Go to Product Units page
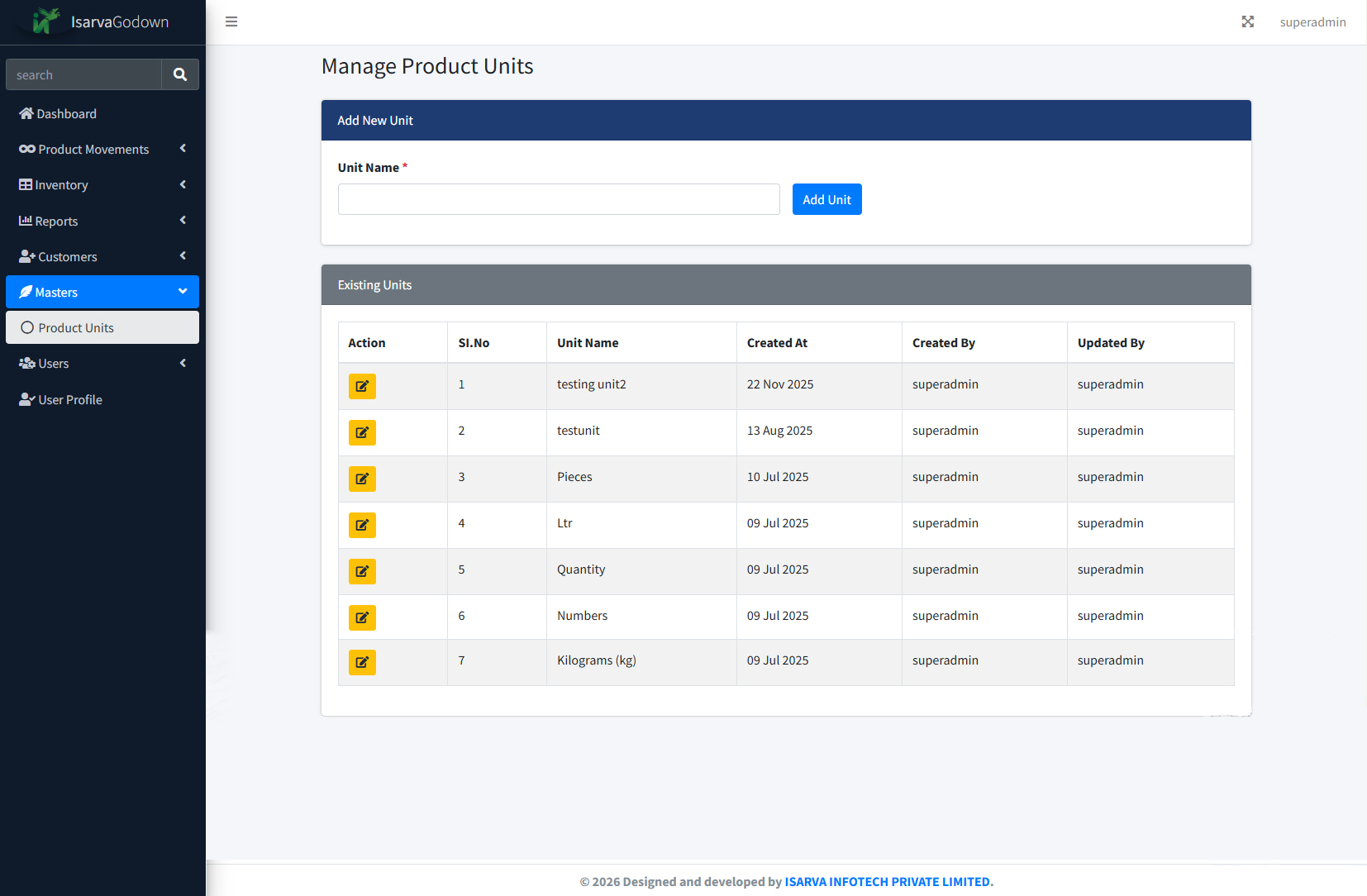Image resolution: width=1367 pixels, height=896 pixels. click(102, 327)
